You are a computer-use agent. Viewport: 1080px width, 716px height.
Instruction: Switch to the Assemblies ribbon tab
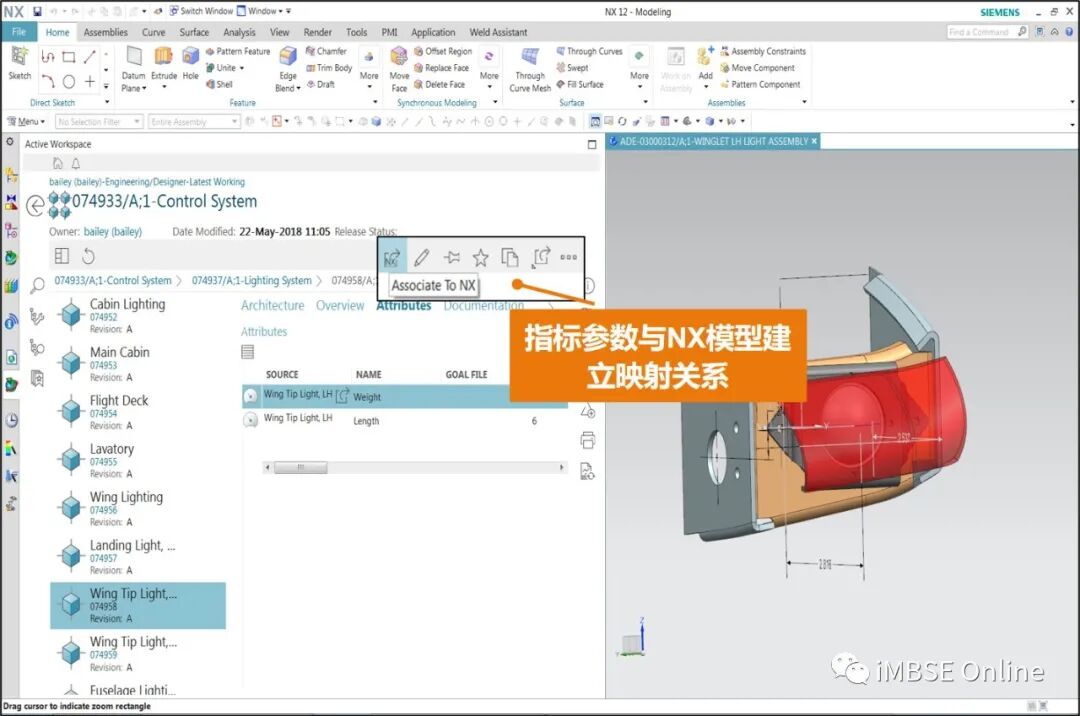click(x=105, y=32)
